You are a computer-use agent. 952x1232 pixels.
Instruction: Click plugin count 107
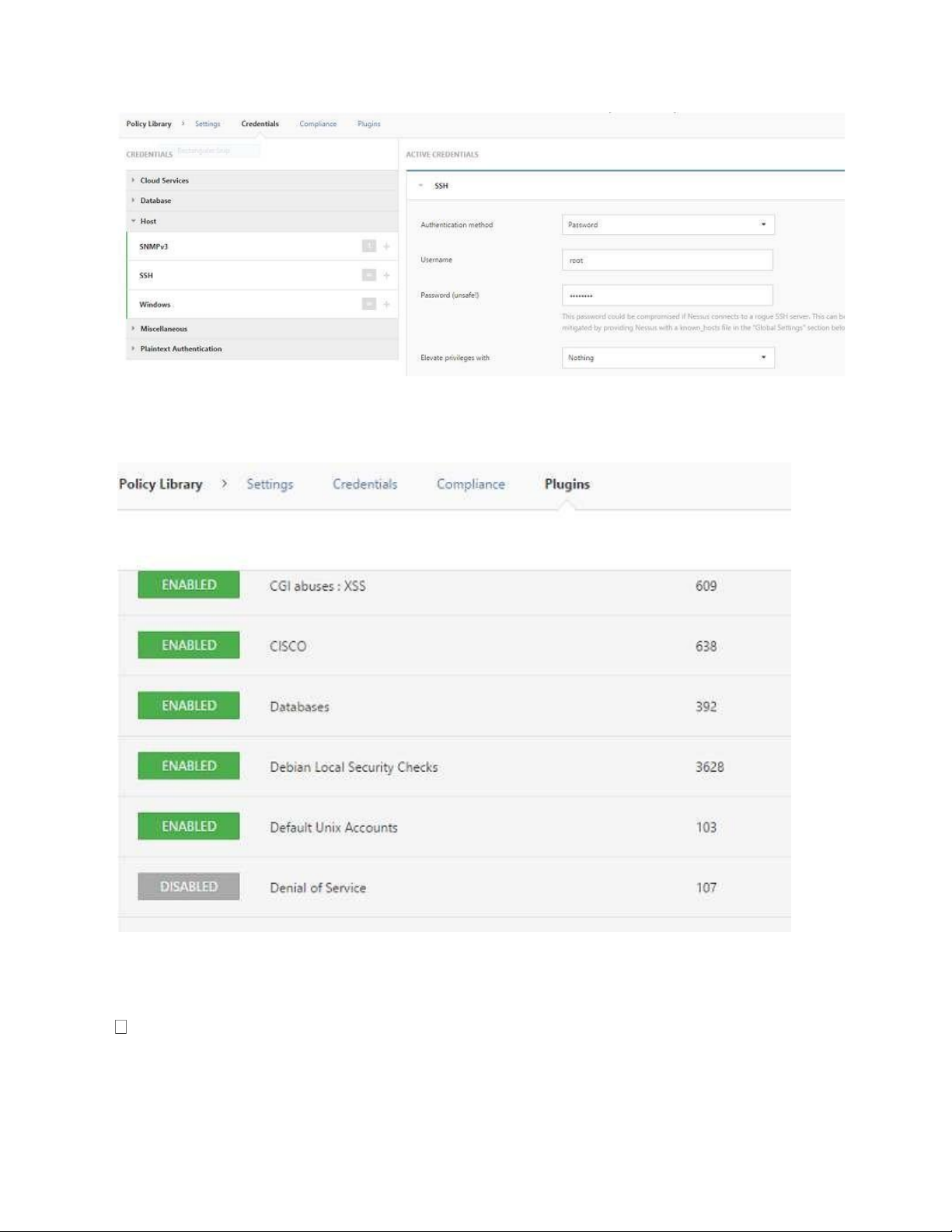pyautogui.click(x=706, y=888)
